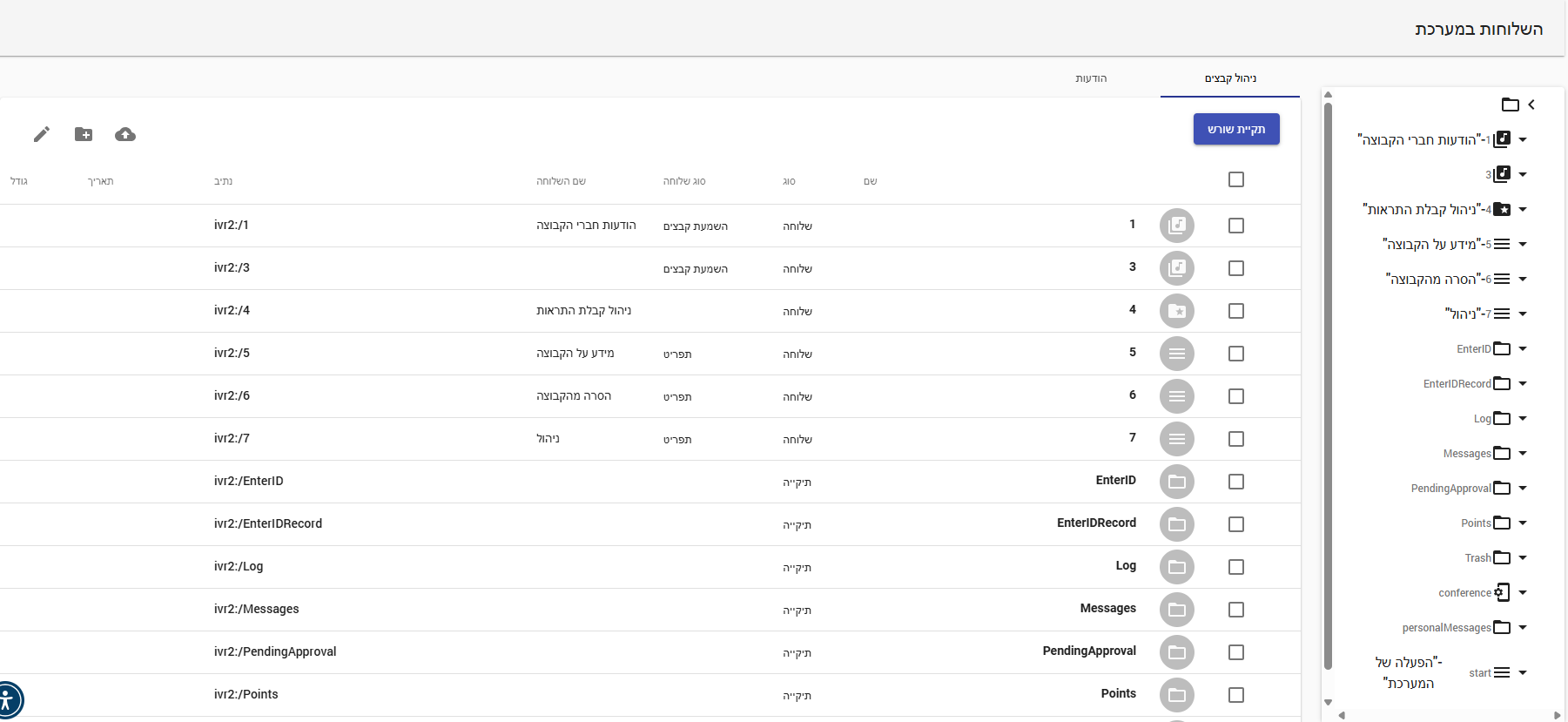The image size is (1568, 722).
Task: Click the pencil edit icon
Action: (42, 134)
